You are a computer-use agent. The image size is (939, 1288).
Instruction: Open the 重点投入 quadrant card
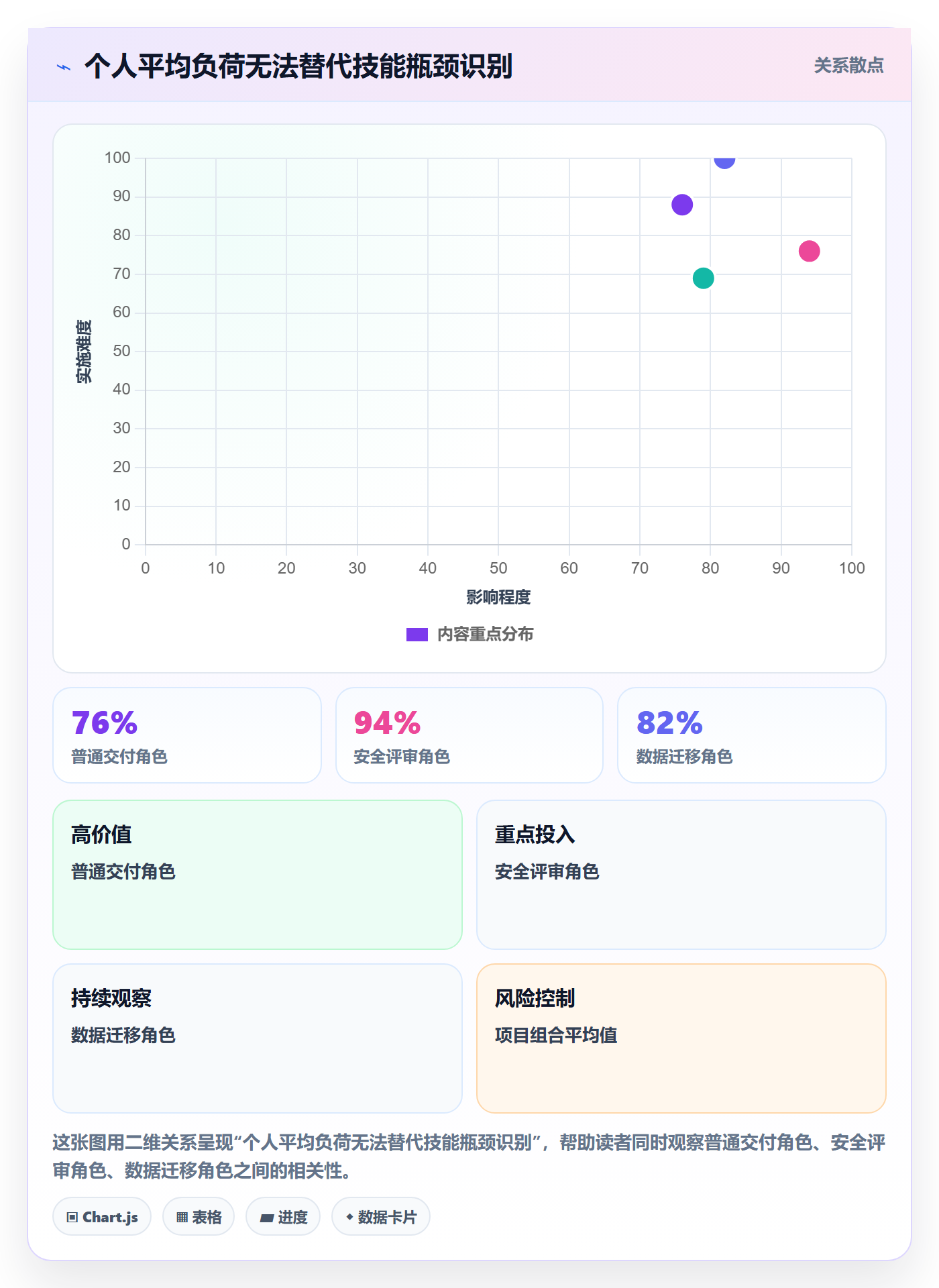681,875
